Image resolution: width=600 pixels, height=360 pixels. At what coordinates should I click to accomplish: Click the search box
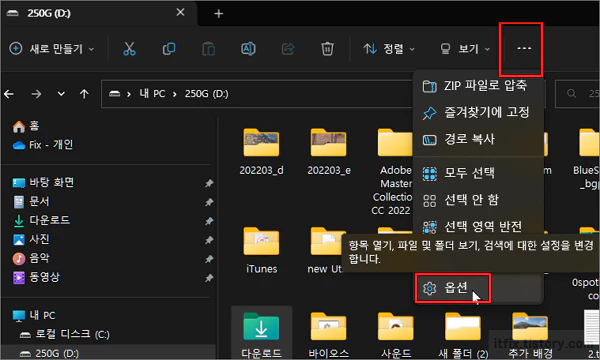click(x=577, y=93)
